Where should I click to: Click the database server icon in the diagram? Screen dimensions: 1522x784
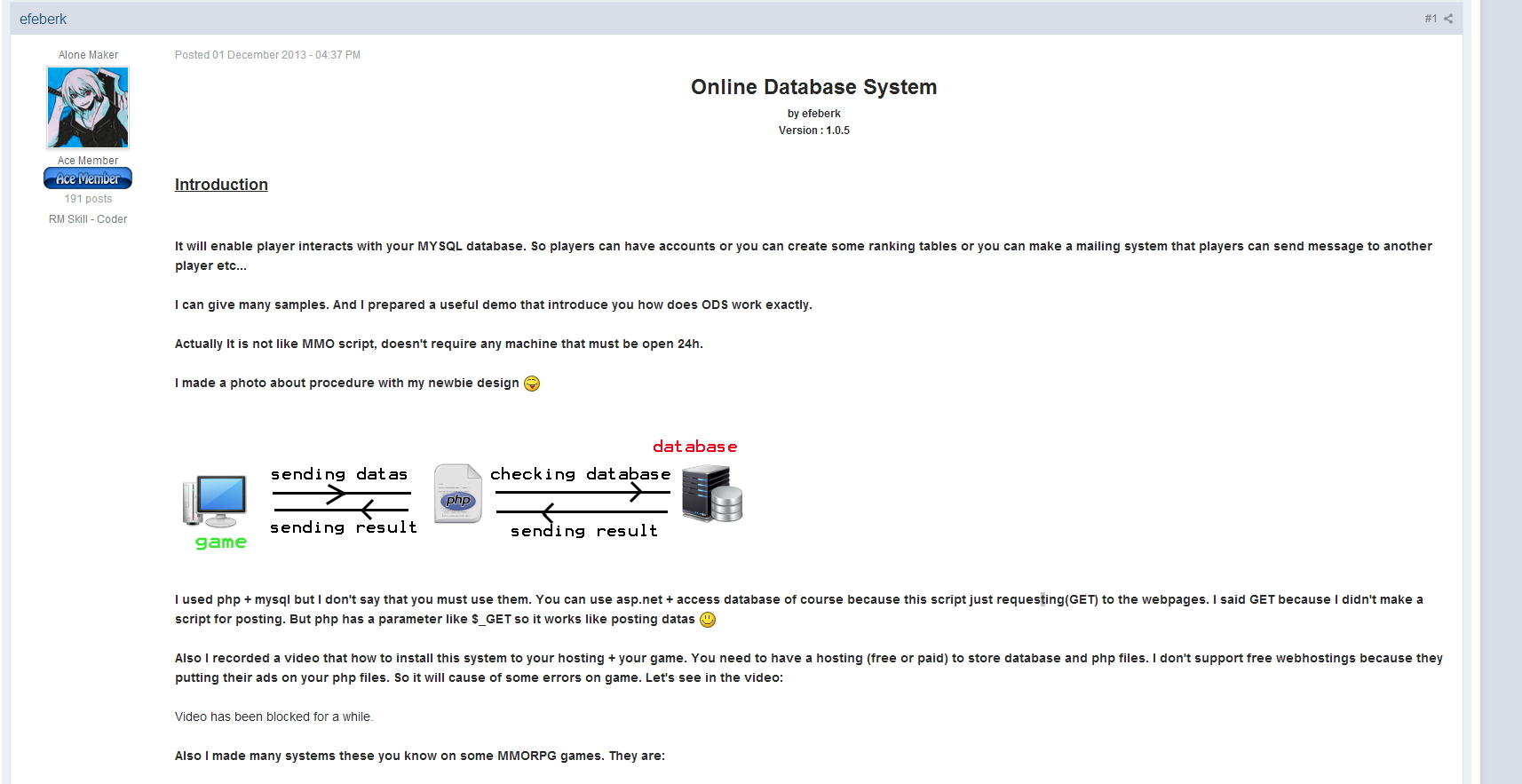click(712, 495)
